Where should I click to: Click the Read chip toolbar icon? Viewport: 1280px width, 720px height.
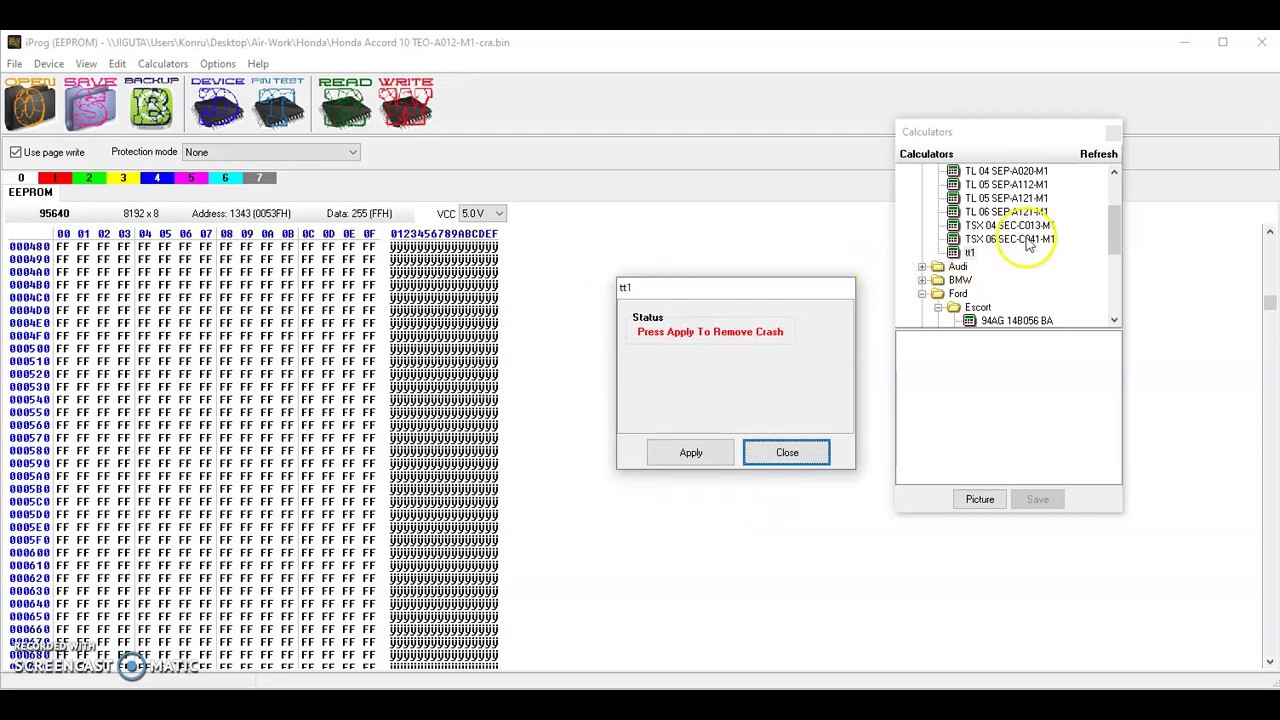pyautogui.click(x=345, y=104)
